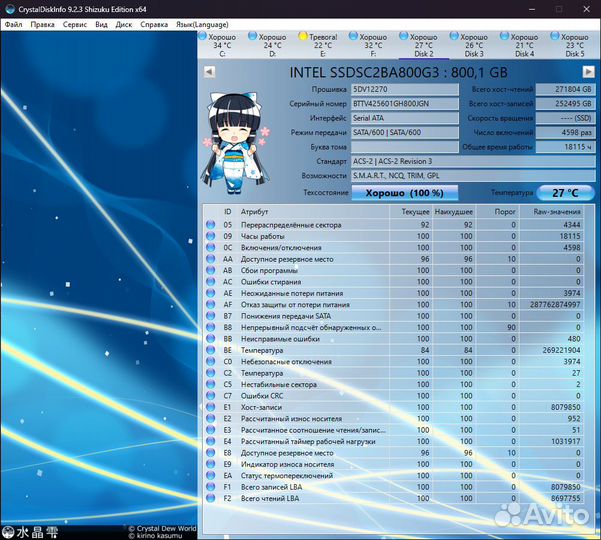Click the Disk 3 status icon
The image size is (601, 540).
457,37
